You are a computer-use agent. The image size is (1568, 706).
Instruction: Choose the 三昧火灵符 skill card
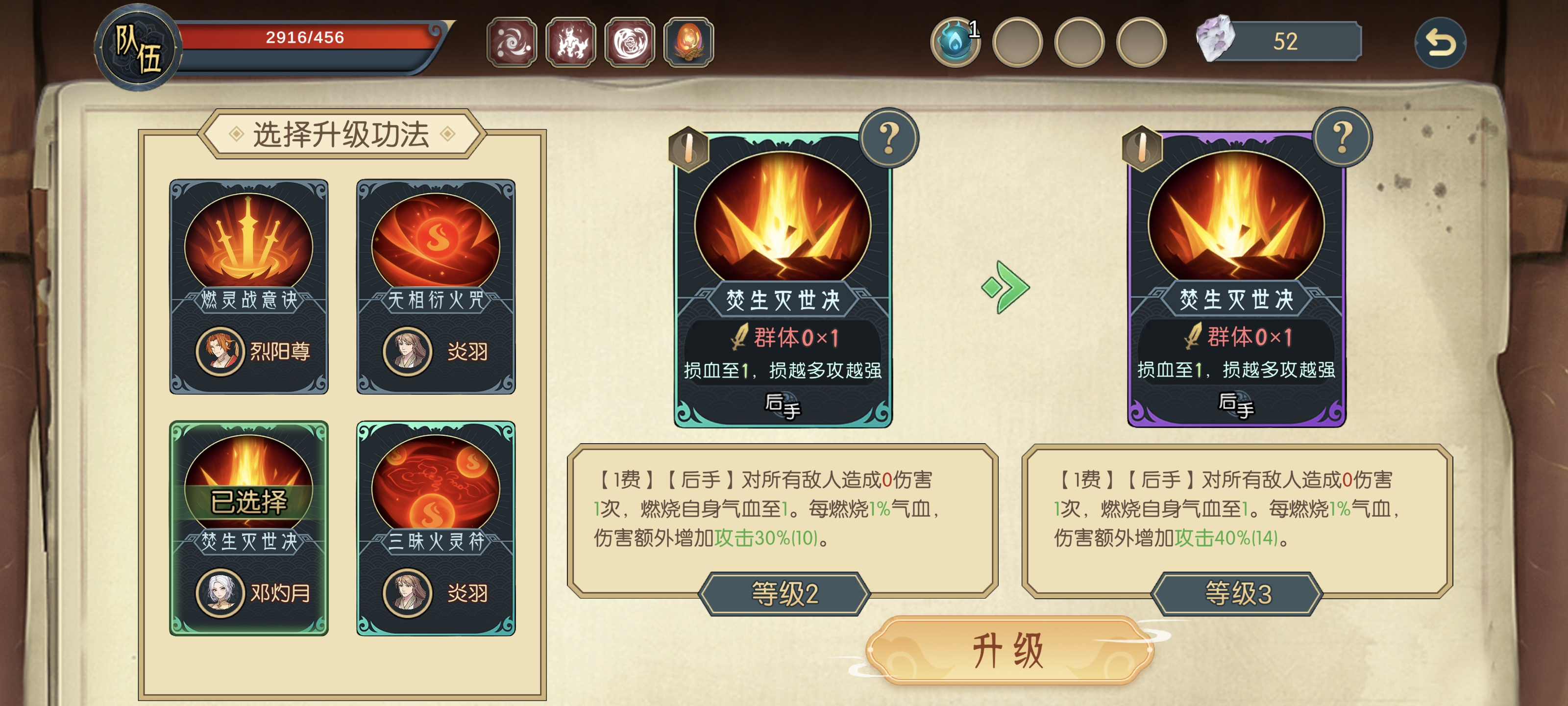(x=436, y=528)
